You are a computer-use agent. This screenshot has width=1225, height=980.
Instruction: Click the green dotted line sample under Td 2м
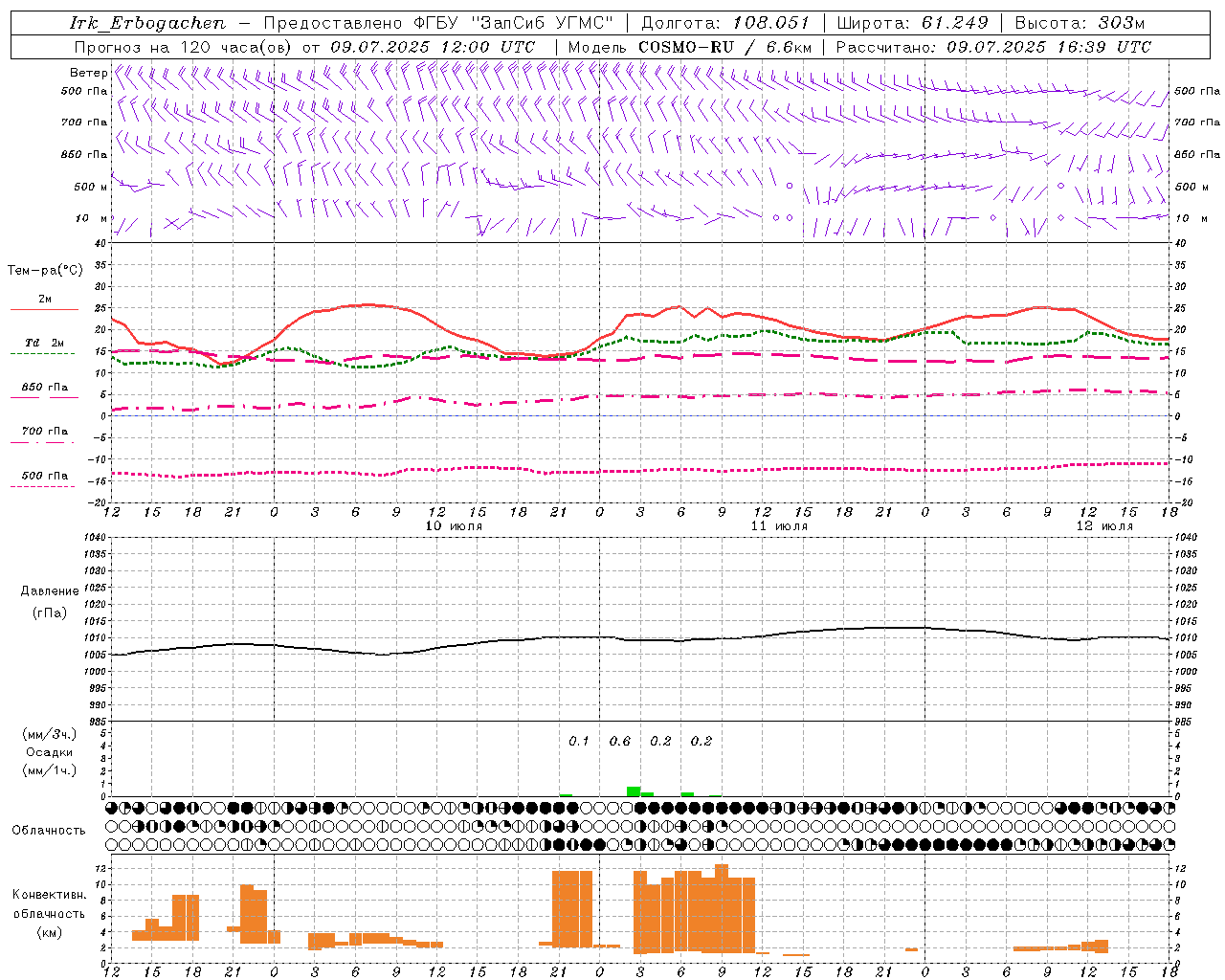[42, 354]
